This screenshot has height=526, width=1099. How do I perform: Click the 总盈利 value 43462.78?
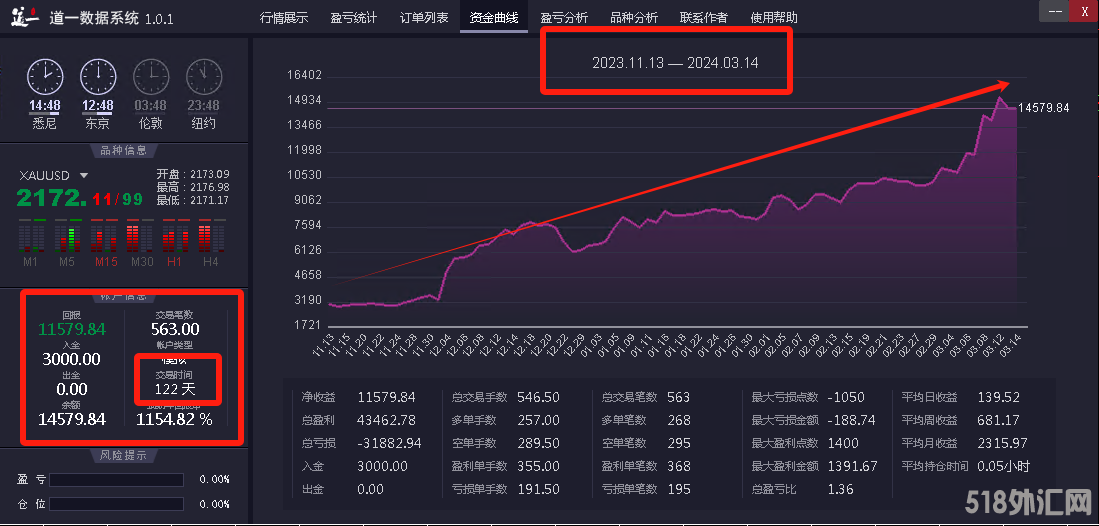pyautogui.click(x=386, y=421)
